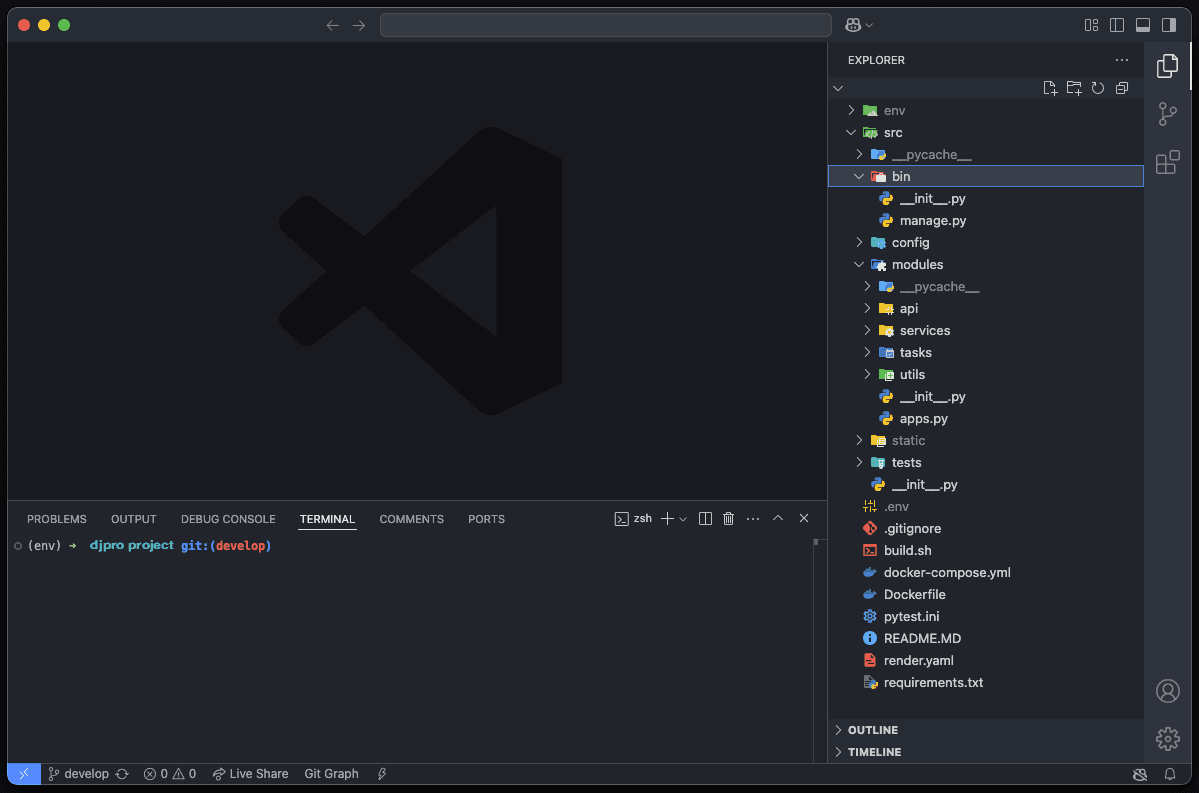Screen dimensions: 1199x793
Task: Collapse the modules folder
Action: coord(986,265)
